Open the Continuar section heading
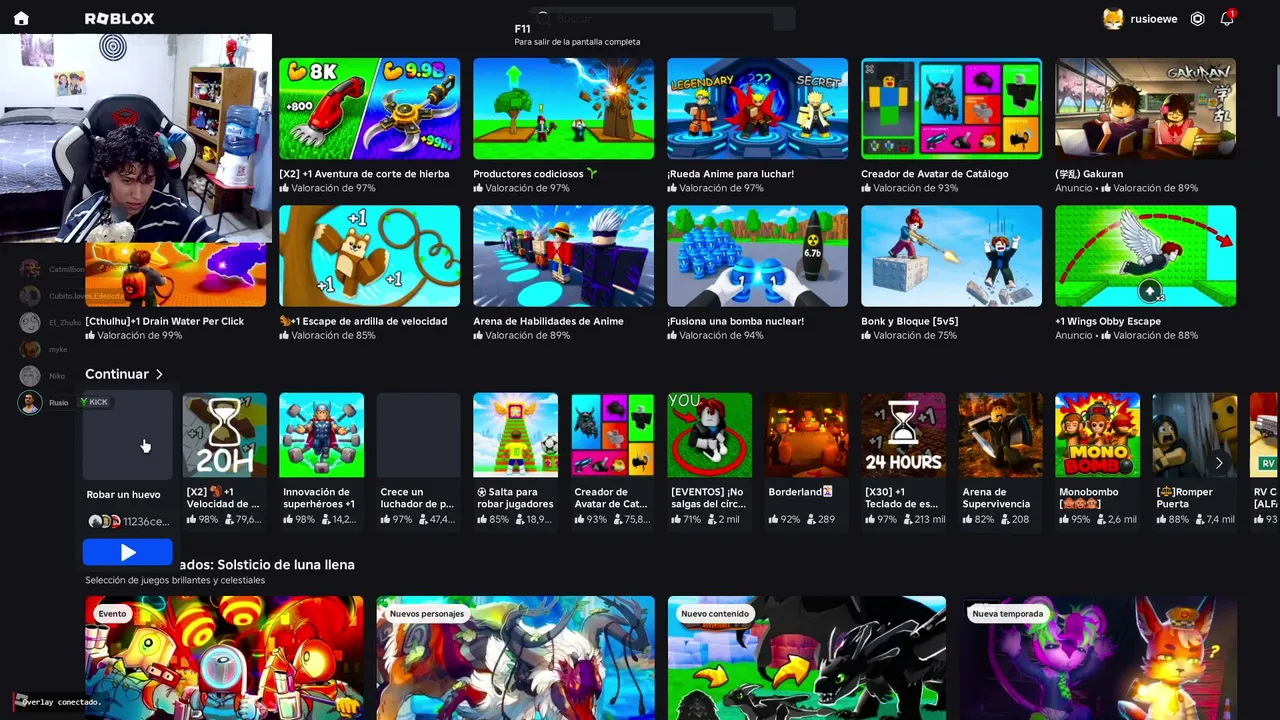 116,374
